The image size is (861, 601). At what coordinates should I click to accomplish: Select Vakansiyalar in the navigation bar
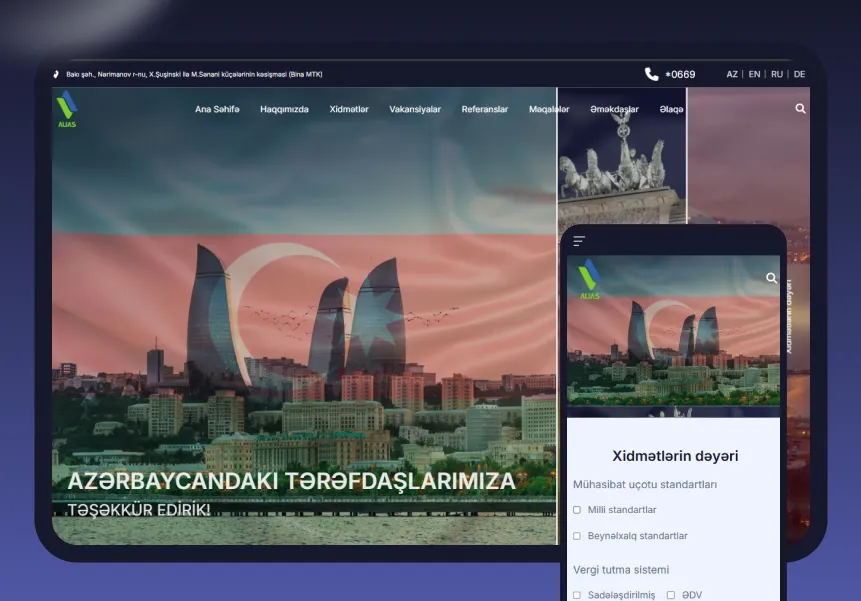[x=415, y=109]
